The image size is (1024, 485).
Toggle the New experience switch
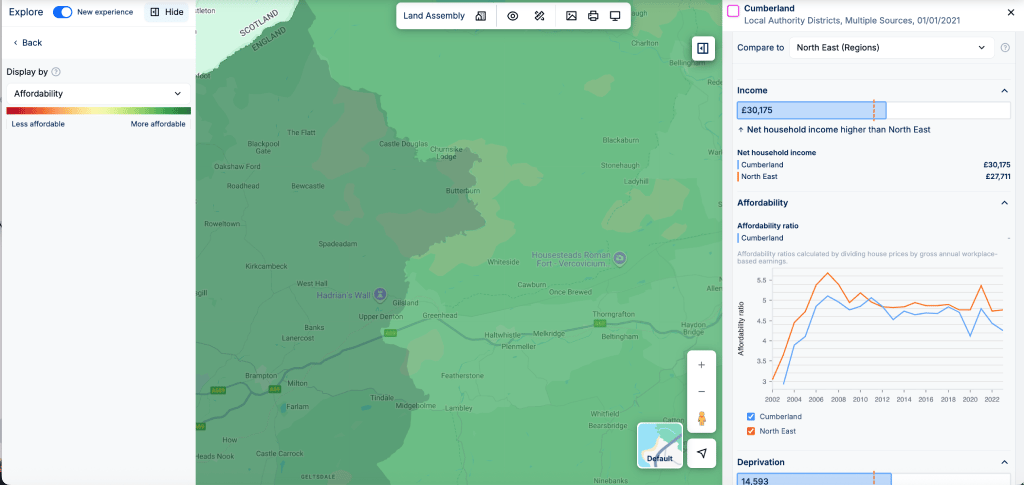pyautogui.click(x=63, y=12)
